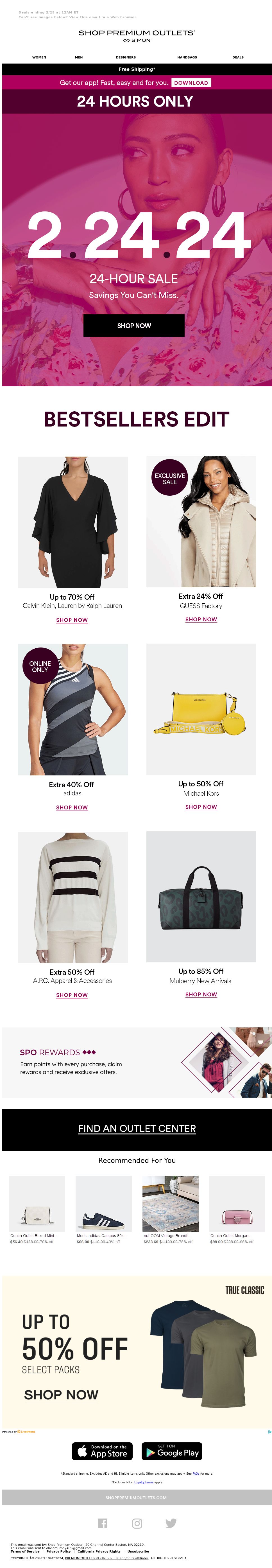Click the Unsubscribe link in footer
This screenshot has width=272, height=1568.
138,1552
